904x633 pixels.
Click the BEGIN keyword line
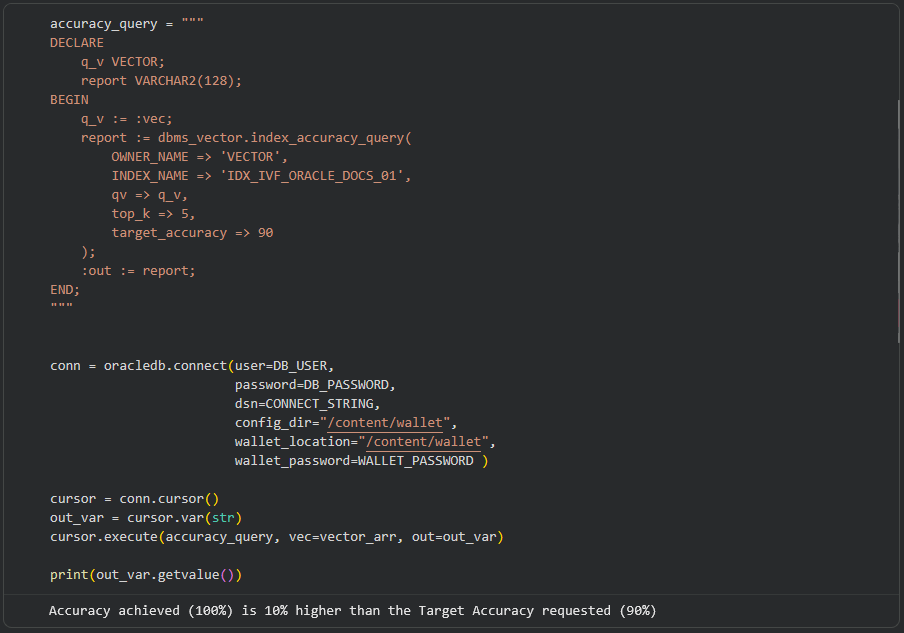(69, 100)
